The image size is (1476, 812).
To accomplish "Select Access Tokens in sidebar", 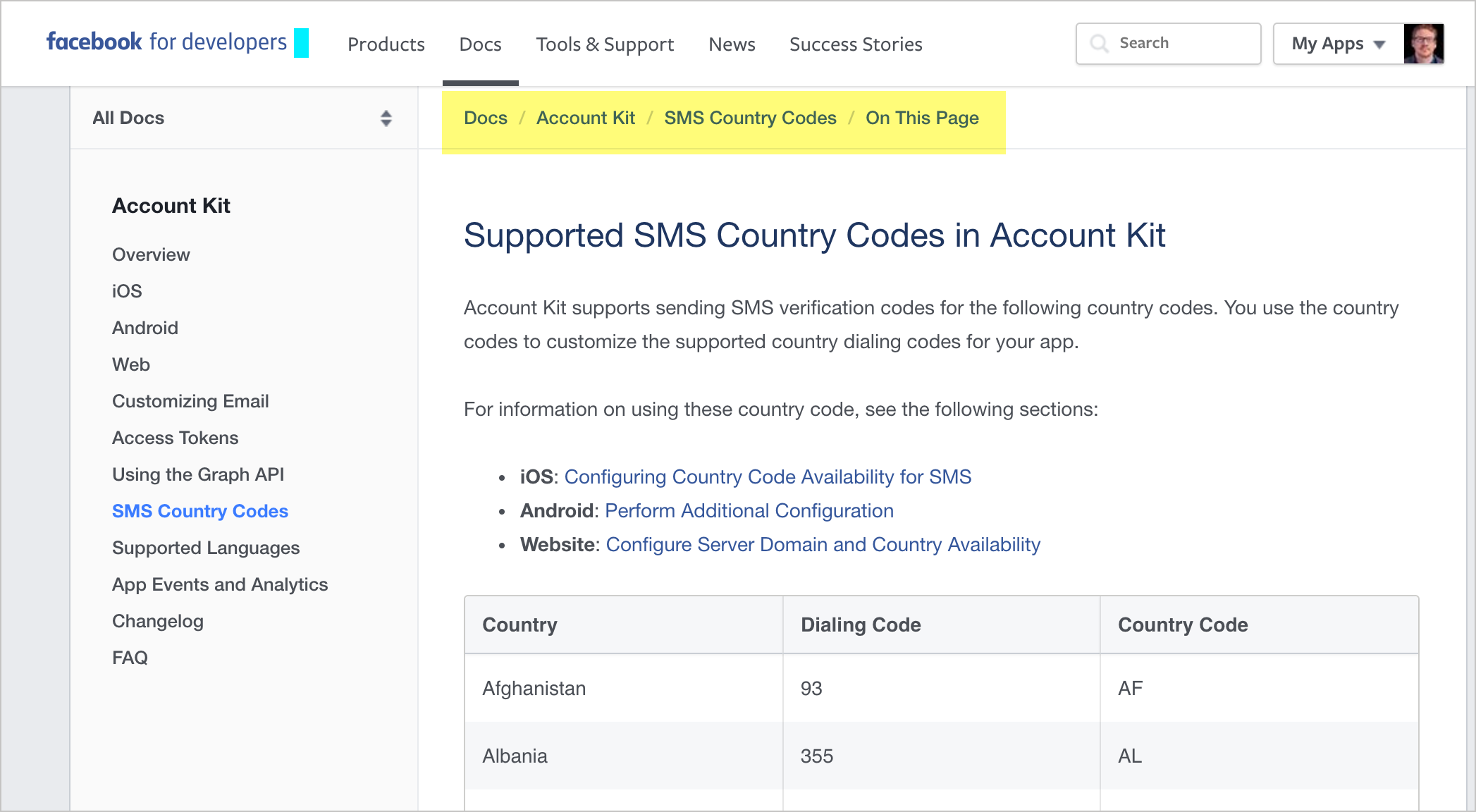I will point(176,438).
